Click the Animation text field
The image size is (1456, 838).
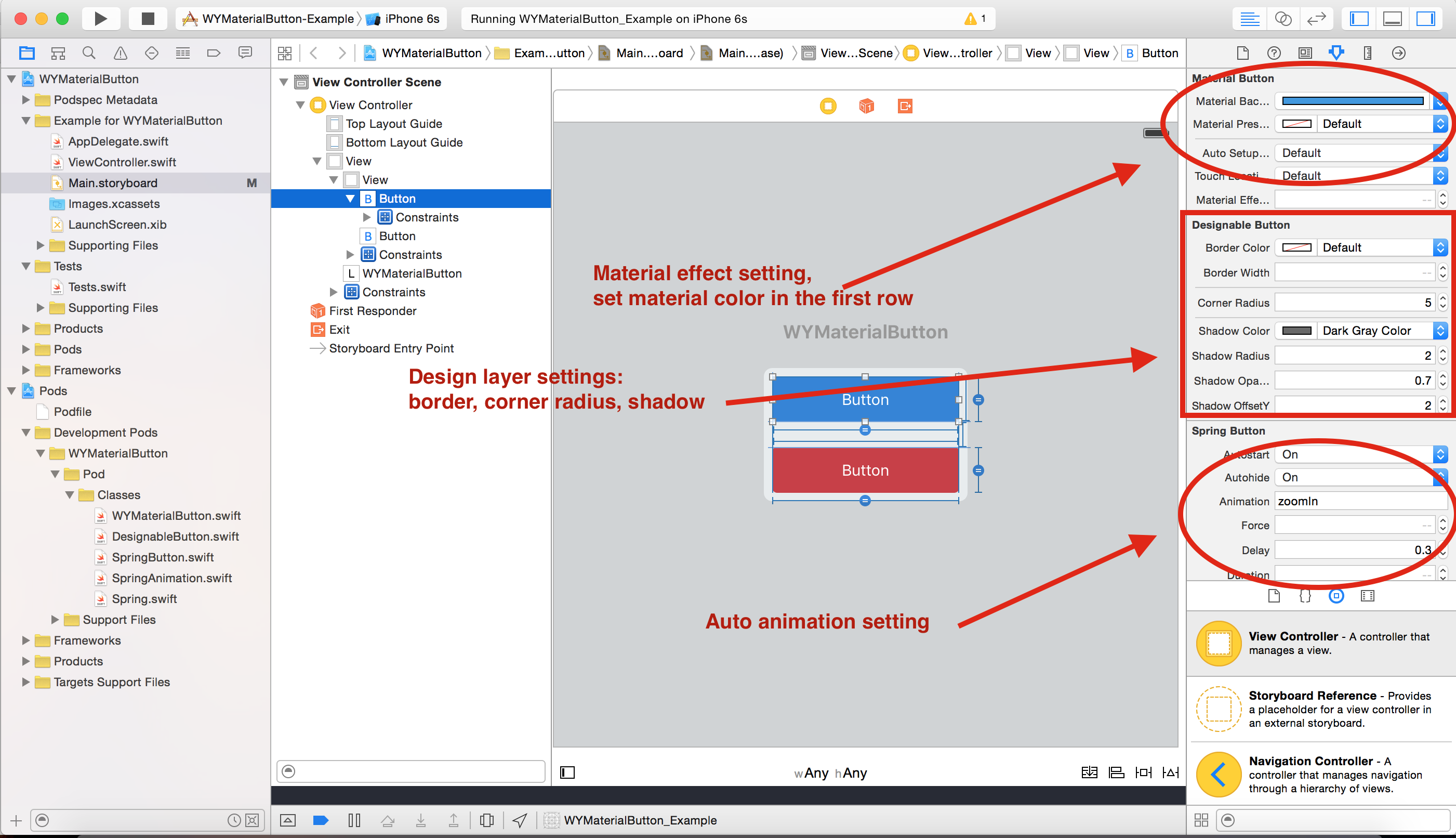coord(1360,501)
